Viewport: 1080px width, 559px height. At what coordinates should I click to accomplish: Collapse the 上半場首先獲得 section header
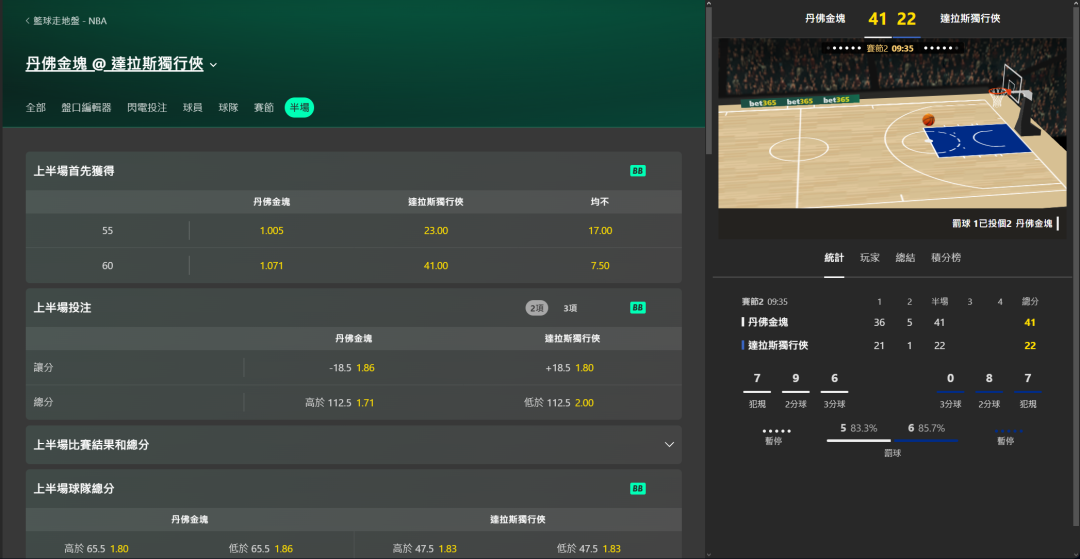(353, 171)
